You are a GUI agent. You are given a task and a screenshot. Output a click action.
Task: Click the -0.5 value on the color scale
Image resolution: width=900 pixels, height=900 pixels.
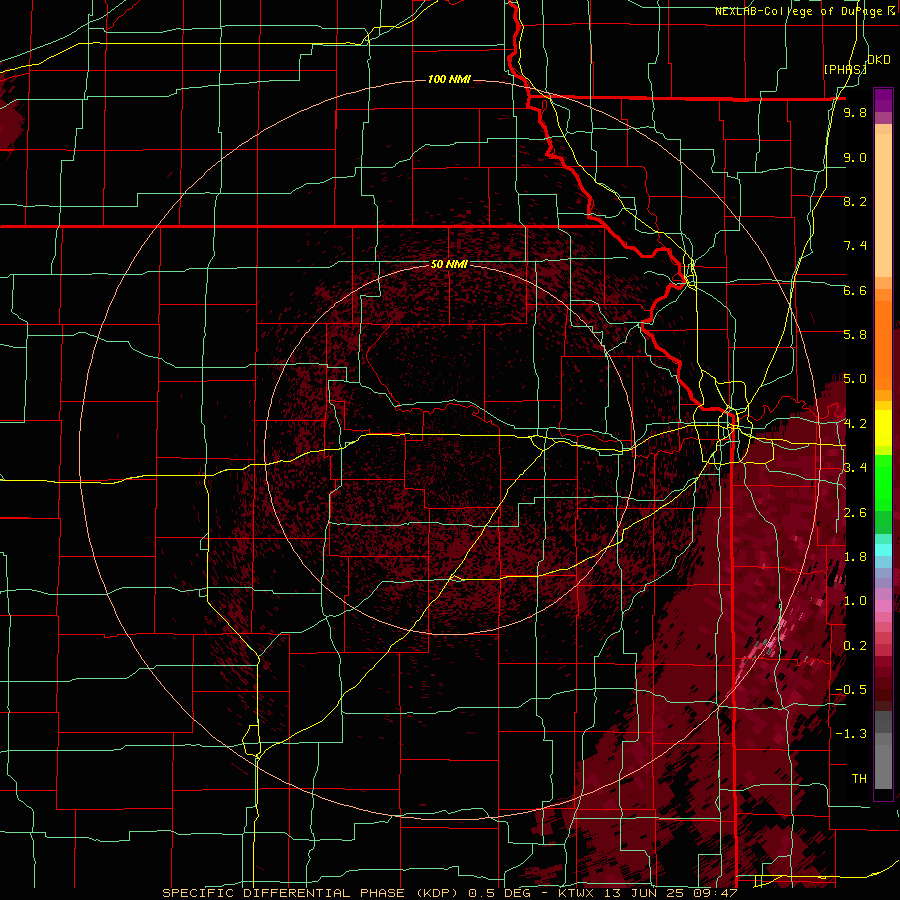(x=852, y=689)
